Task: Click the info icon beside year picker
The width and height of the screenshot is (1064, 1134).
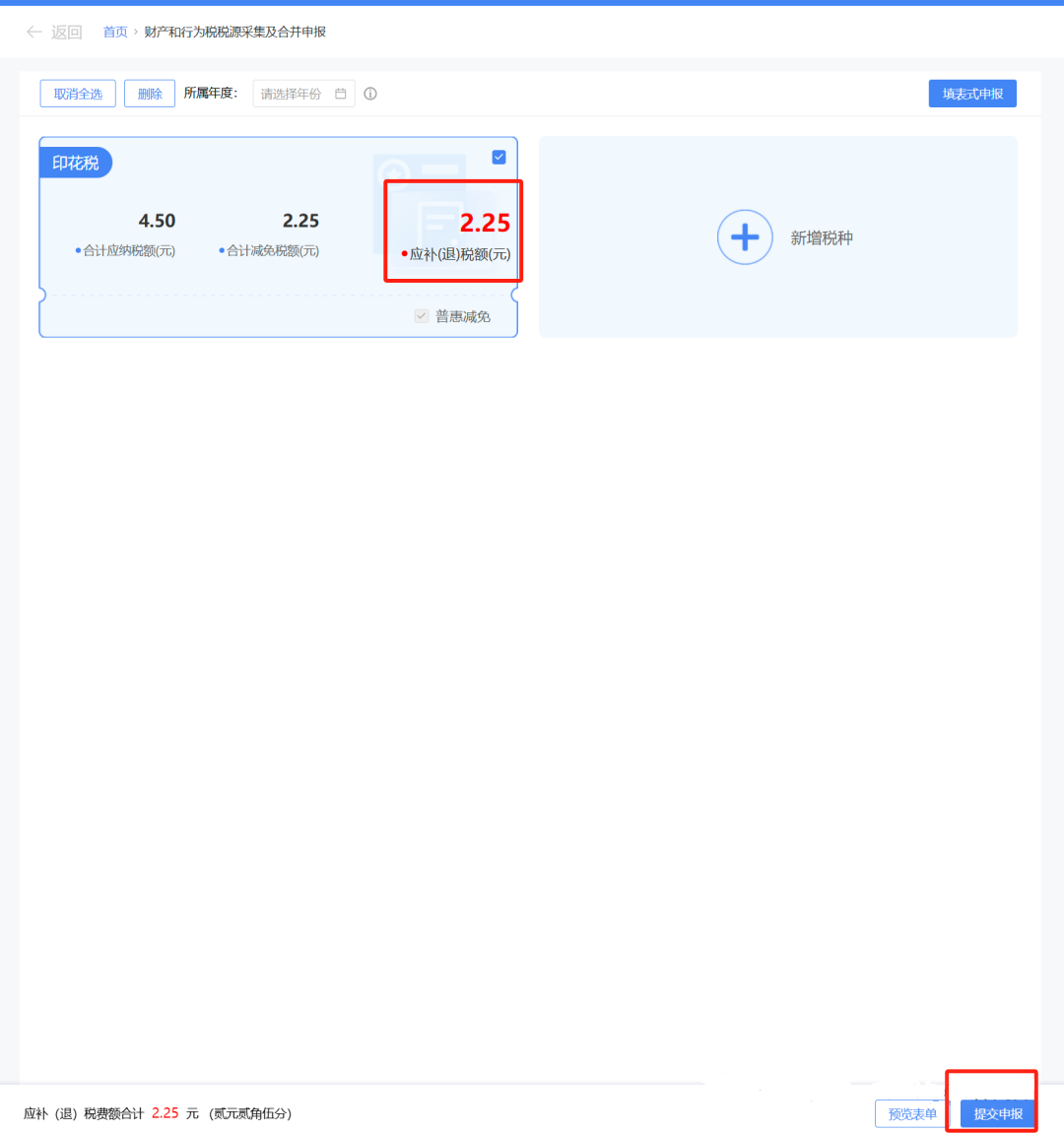Action: click(x=370, y=94)
